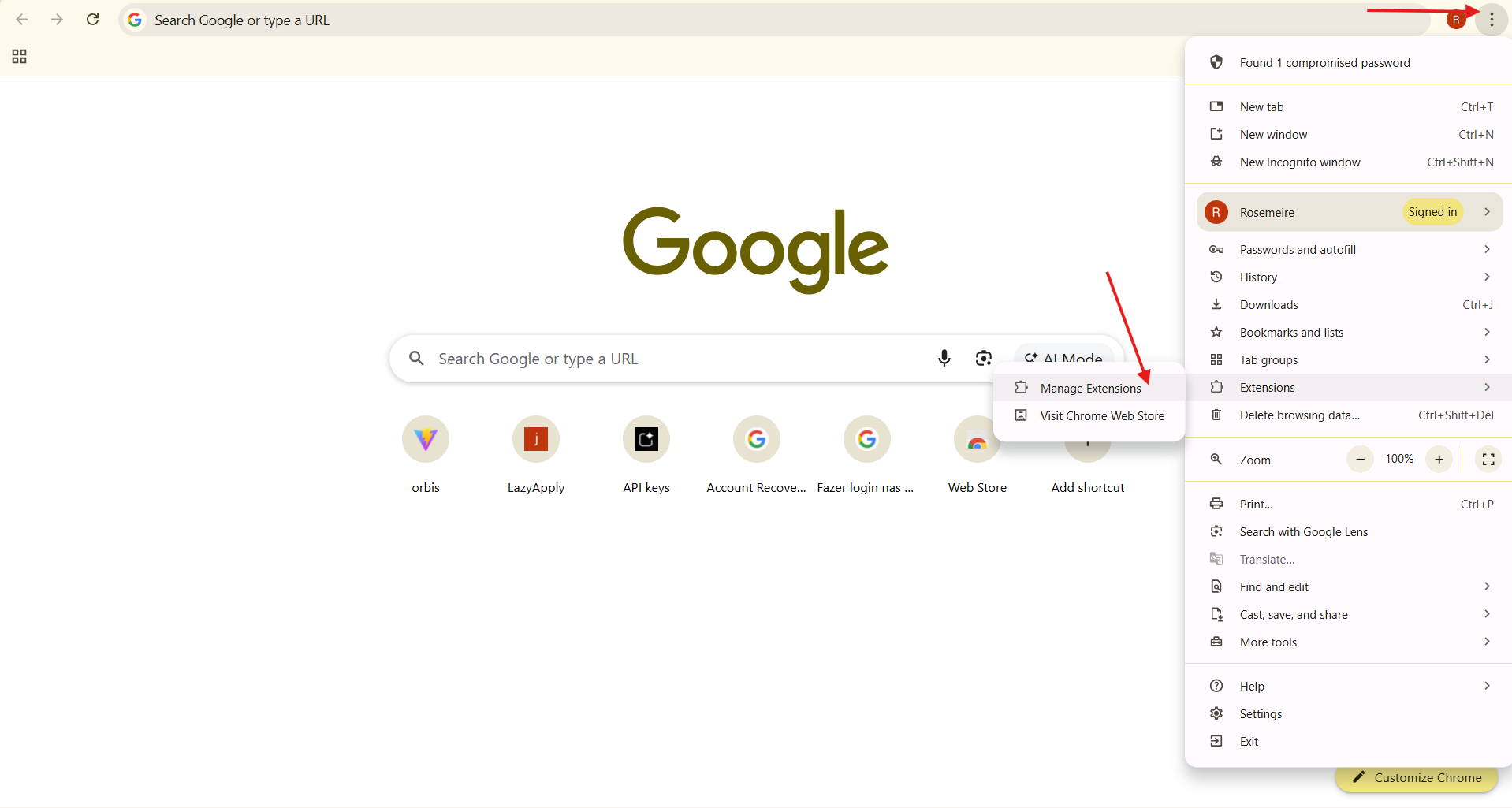The image size is (1512, 808).
Task: Click the Zoom out minus button
Action: click(x=1360, y=459)
